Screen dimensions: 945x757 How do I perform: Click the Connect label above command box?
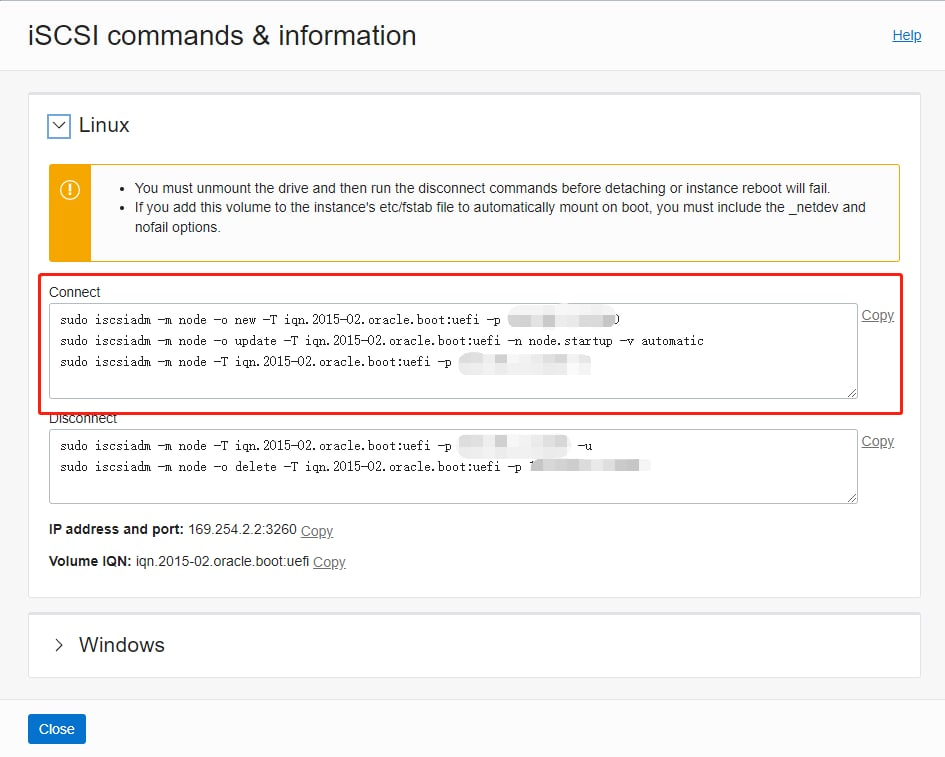[x=75, y=292]
